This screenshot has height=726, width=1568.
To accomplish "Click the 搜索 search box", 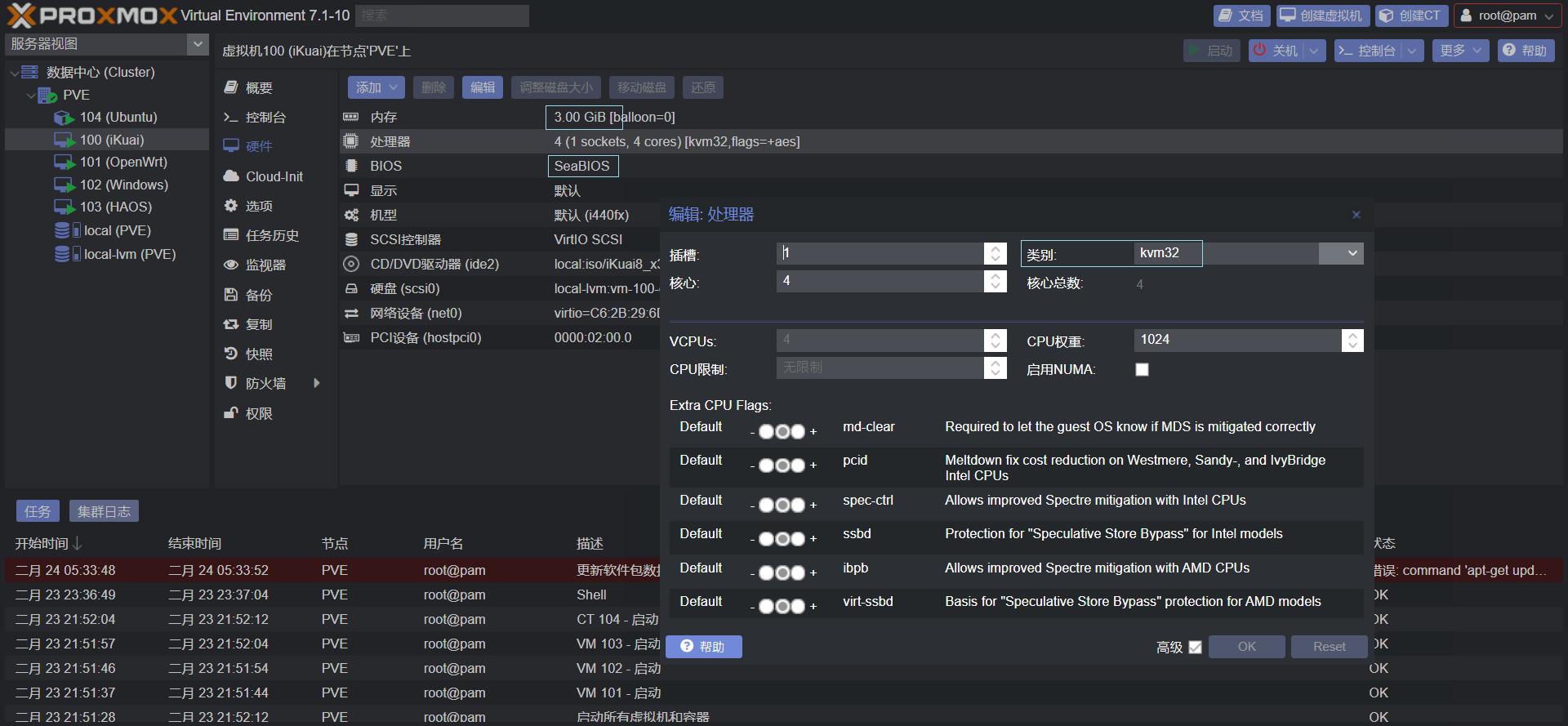I will point(442,16).
